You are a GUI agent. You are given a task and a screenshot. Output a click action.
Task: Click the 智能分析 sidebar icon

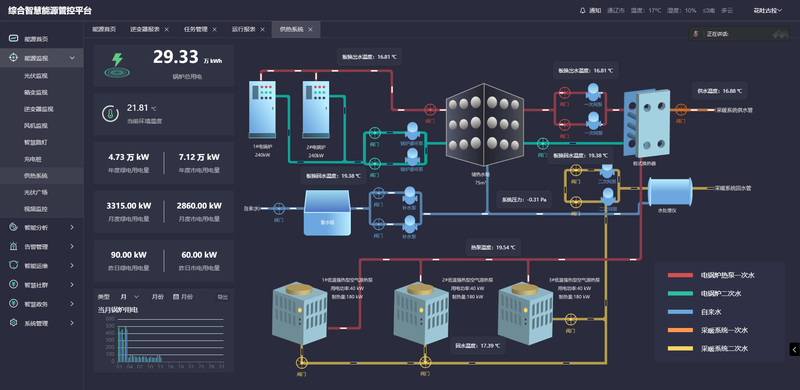point(14,227)
